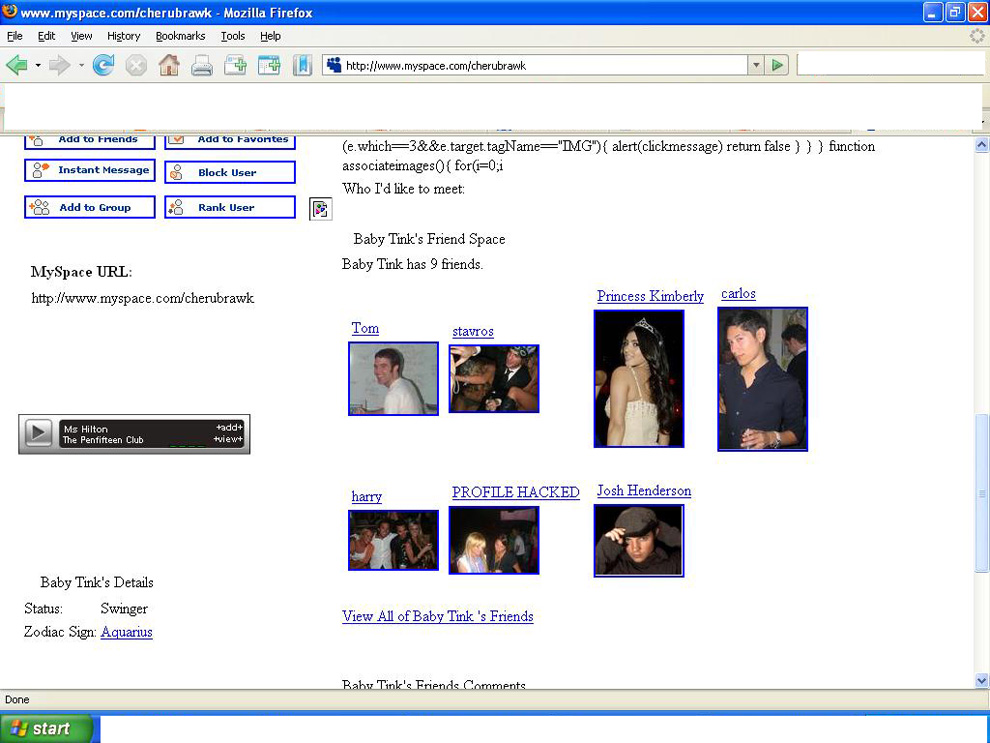This screenshot has width=990, height=743.
Task: Open the History menu
Action: [x=123, y=36]
